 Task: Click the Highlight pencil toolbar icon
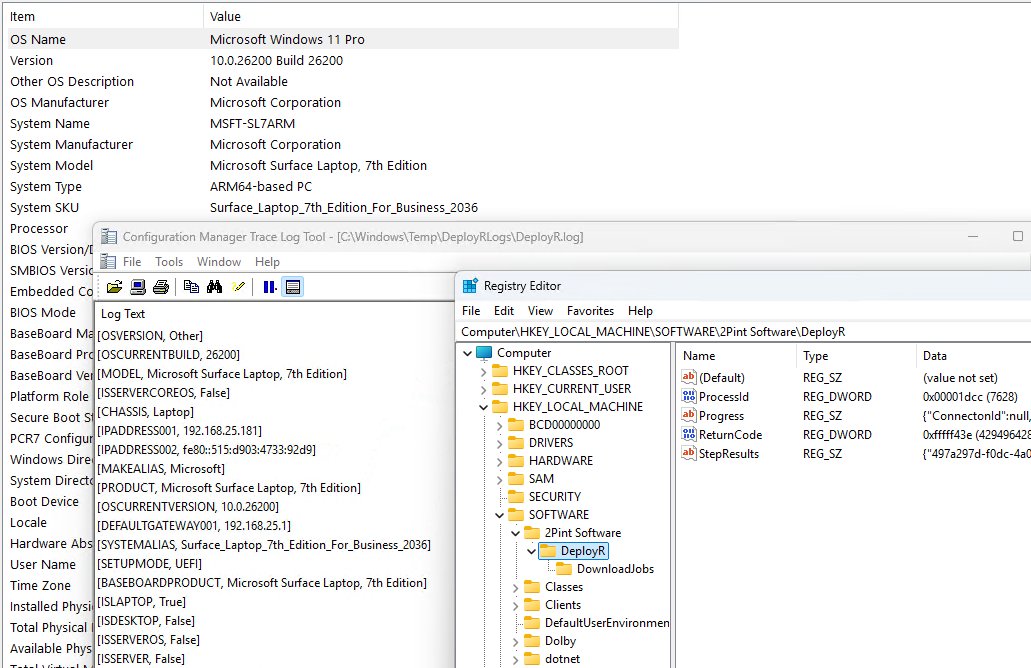239,287
